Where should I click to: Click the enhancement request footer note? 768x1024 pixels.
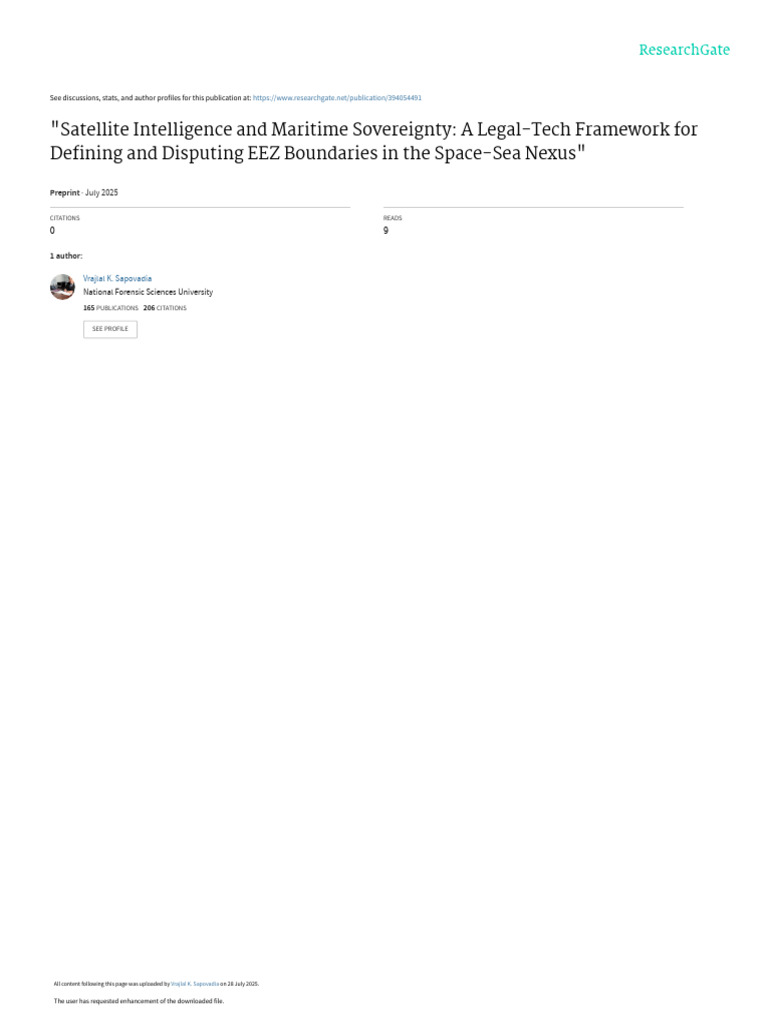pos(139,1001)
